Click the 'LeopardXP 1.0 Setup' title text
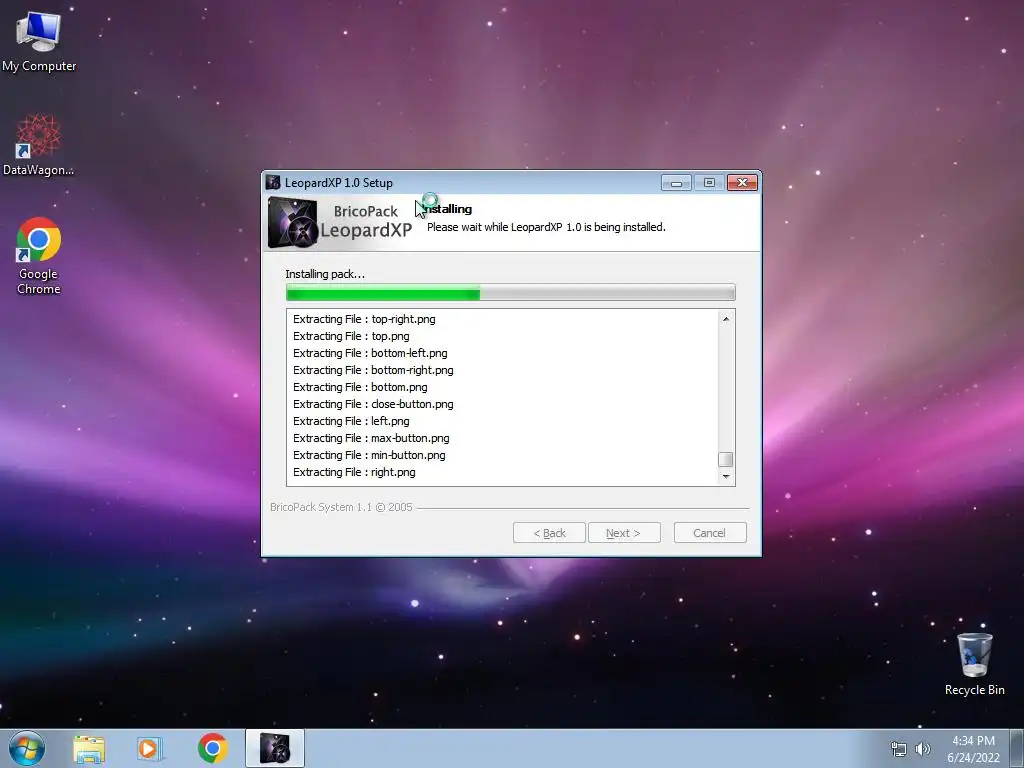The image size is (1024, 768). pyautogui.click(x=338, y=183)
